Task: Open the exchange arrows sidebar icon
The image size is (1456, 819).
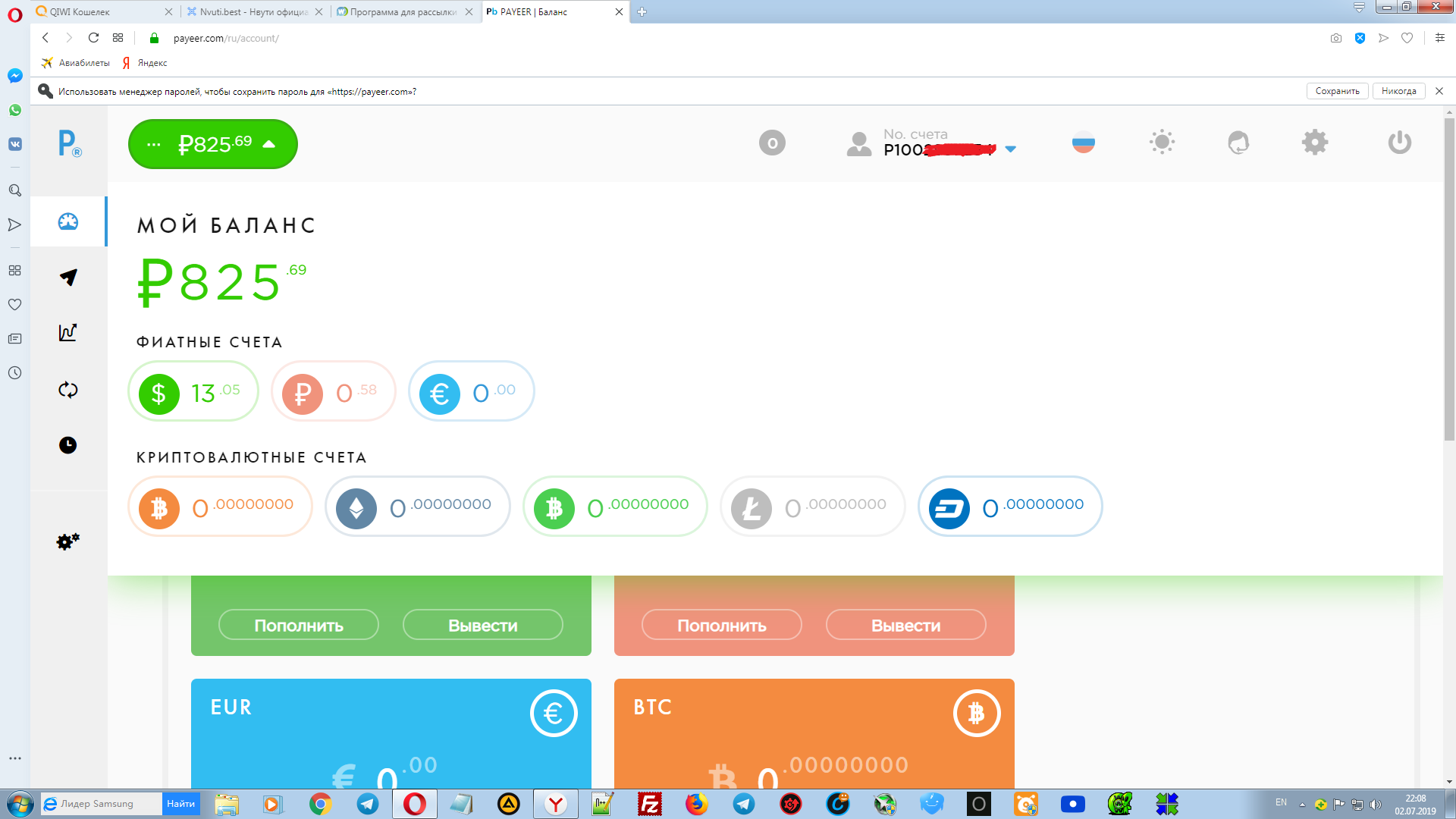Action: (68, 390)
